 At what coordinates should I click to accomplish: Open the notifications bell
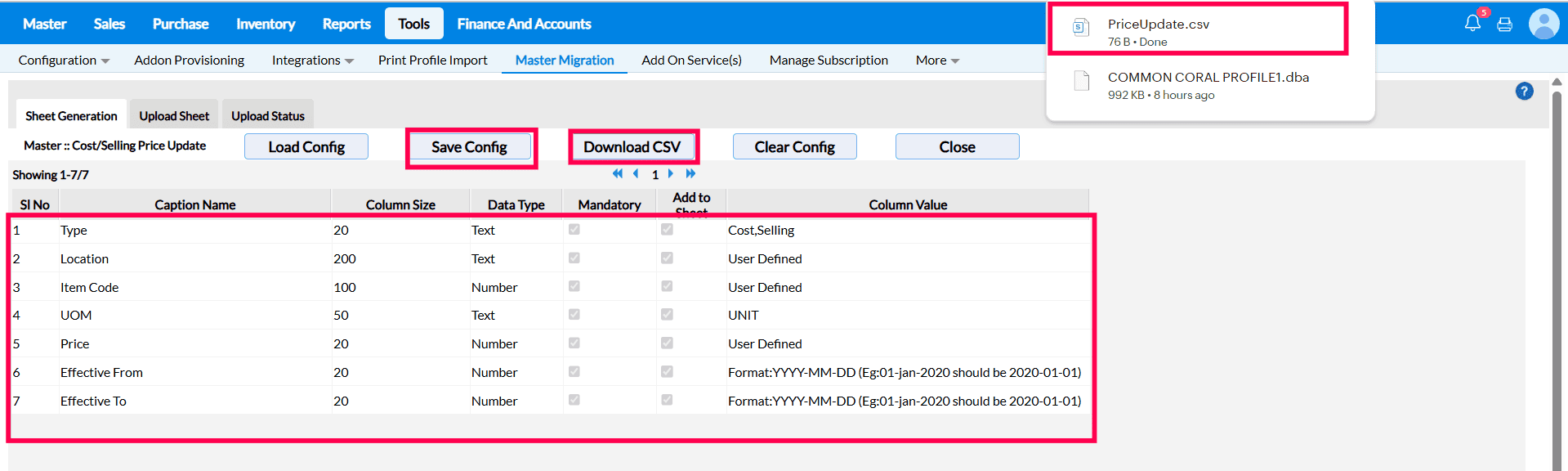[1472, 24]
